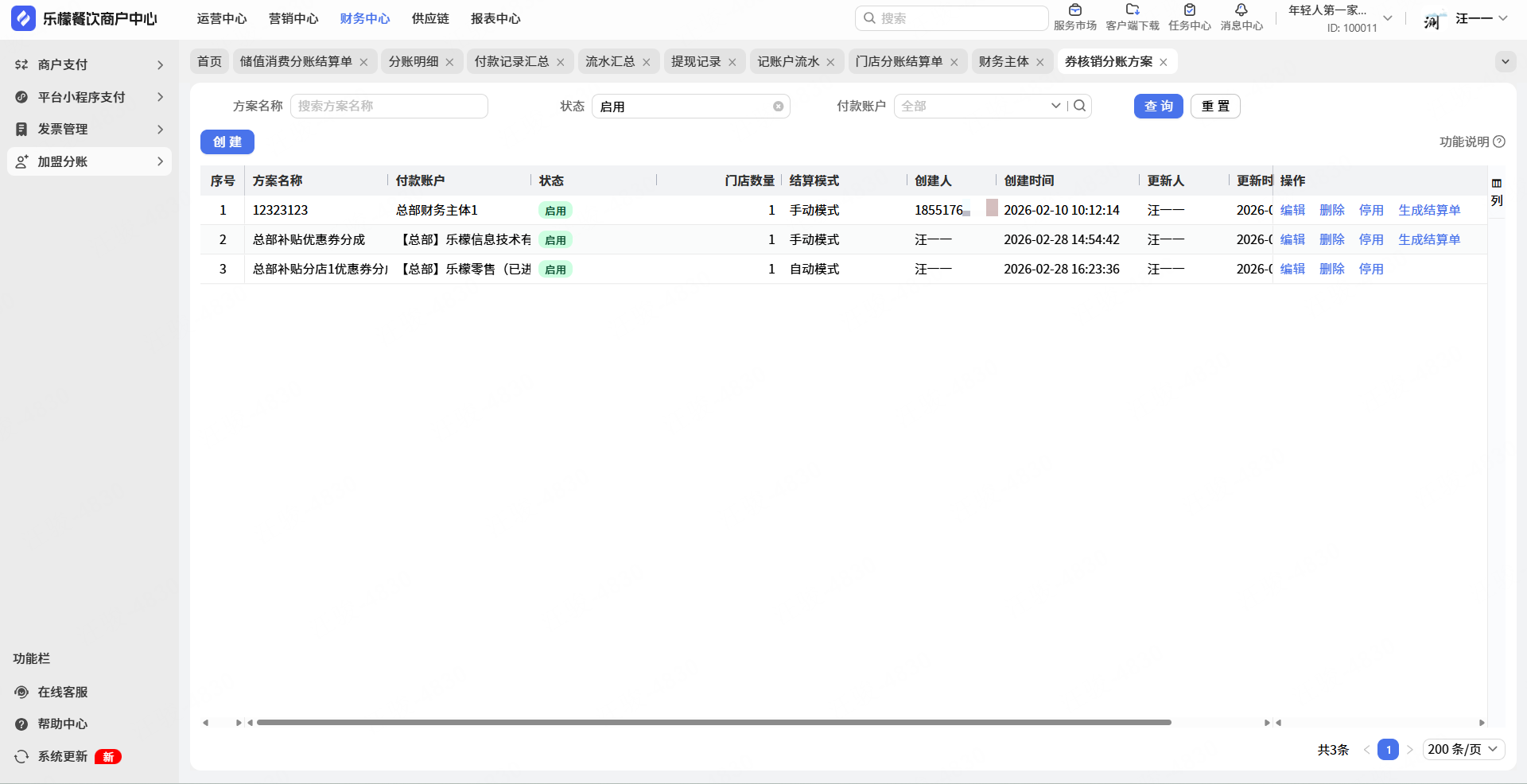The image size is (1527, 784).
Task: Click the user avatar icon
Action: coord(1433,18)
